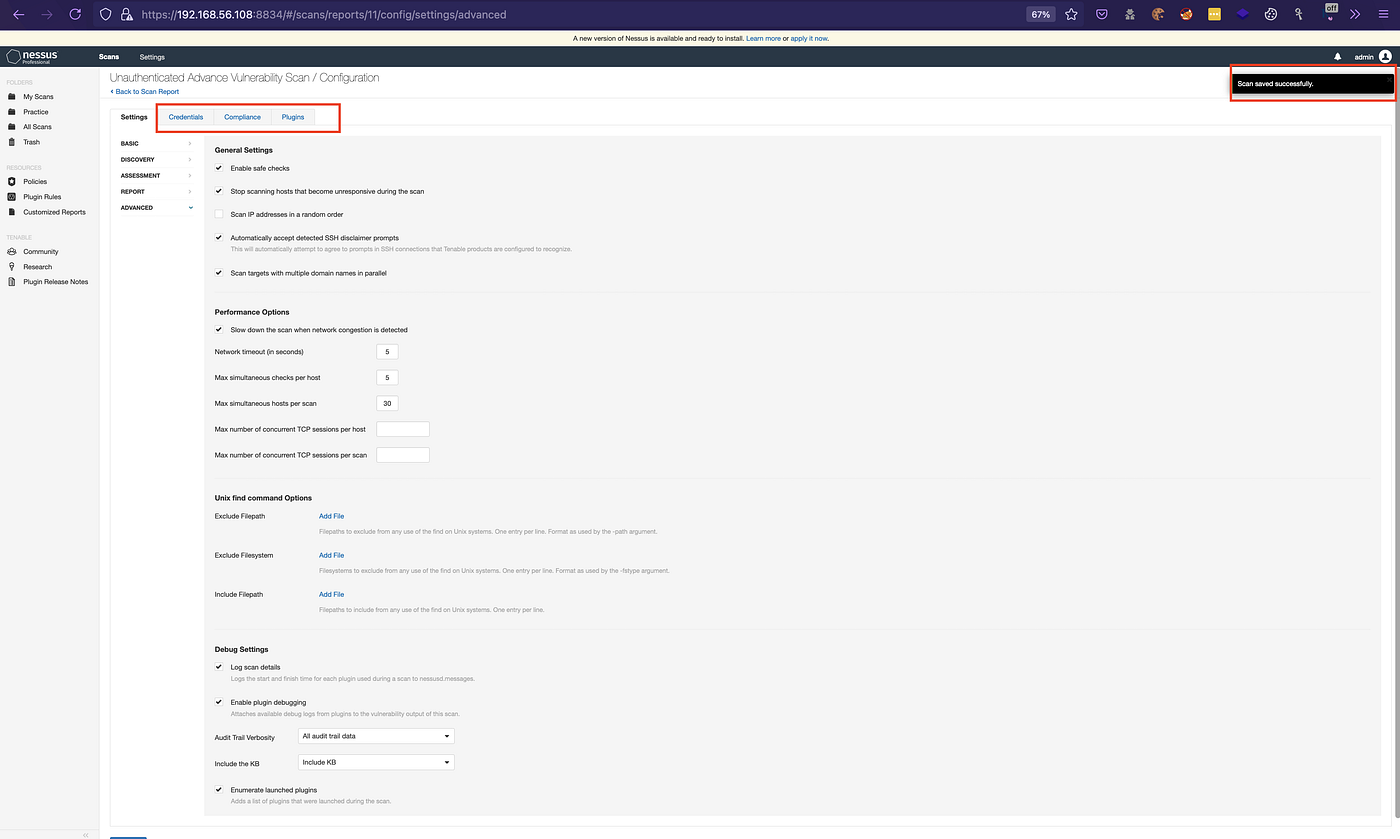The height and width of the screenshot is (839, 1400).
Task: Click Max concurrent TCP sessions per host field
Action: click(402, 429)
